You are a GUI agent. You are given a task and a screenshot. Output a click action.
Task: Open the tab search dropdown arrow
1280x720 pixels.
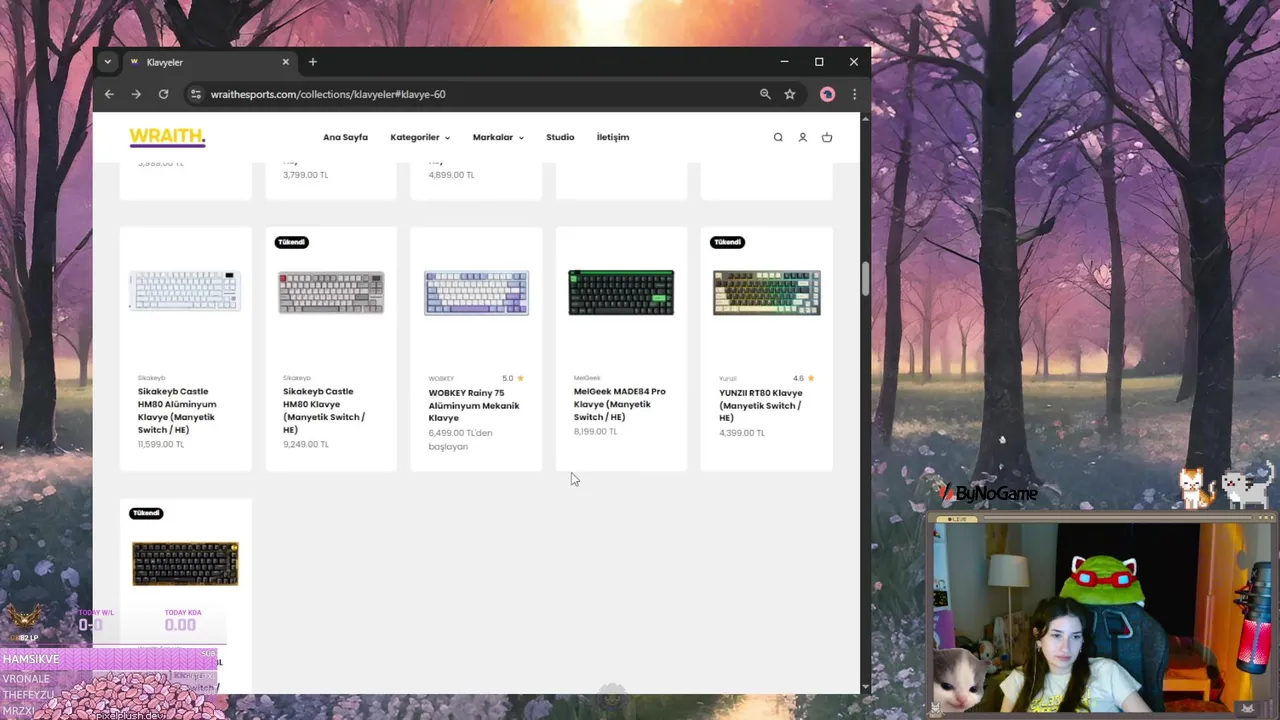click(107, 62)
